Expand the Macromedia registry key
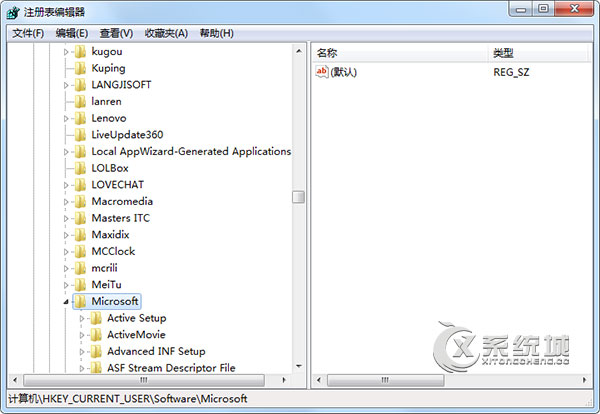 point(66,201)
